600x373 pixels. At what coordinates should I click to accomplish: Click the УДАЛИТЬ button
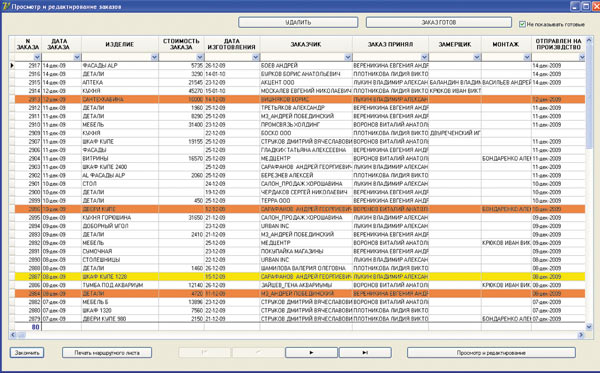298,22
